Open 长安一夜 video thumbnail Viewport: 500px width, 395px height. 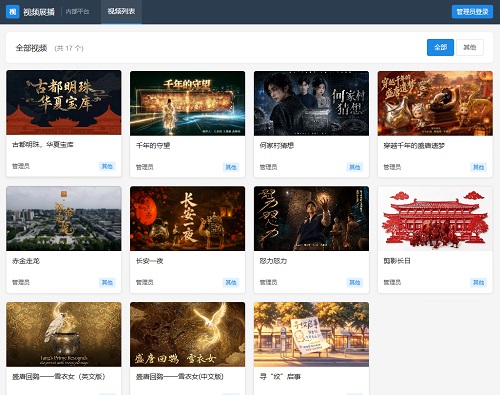coord(187,219)
